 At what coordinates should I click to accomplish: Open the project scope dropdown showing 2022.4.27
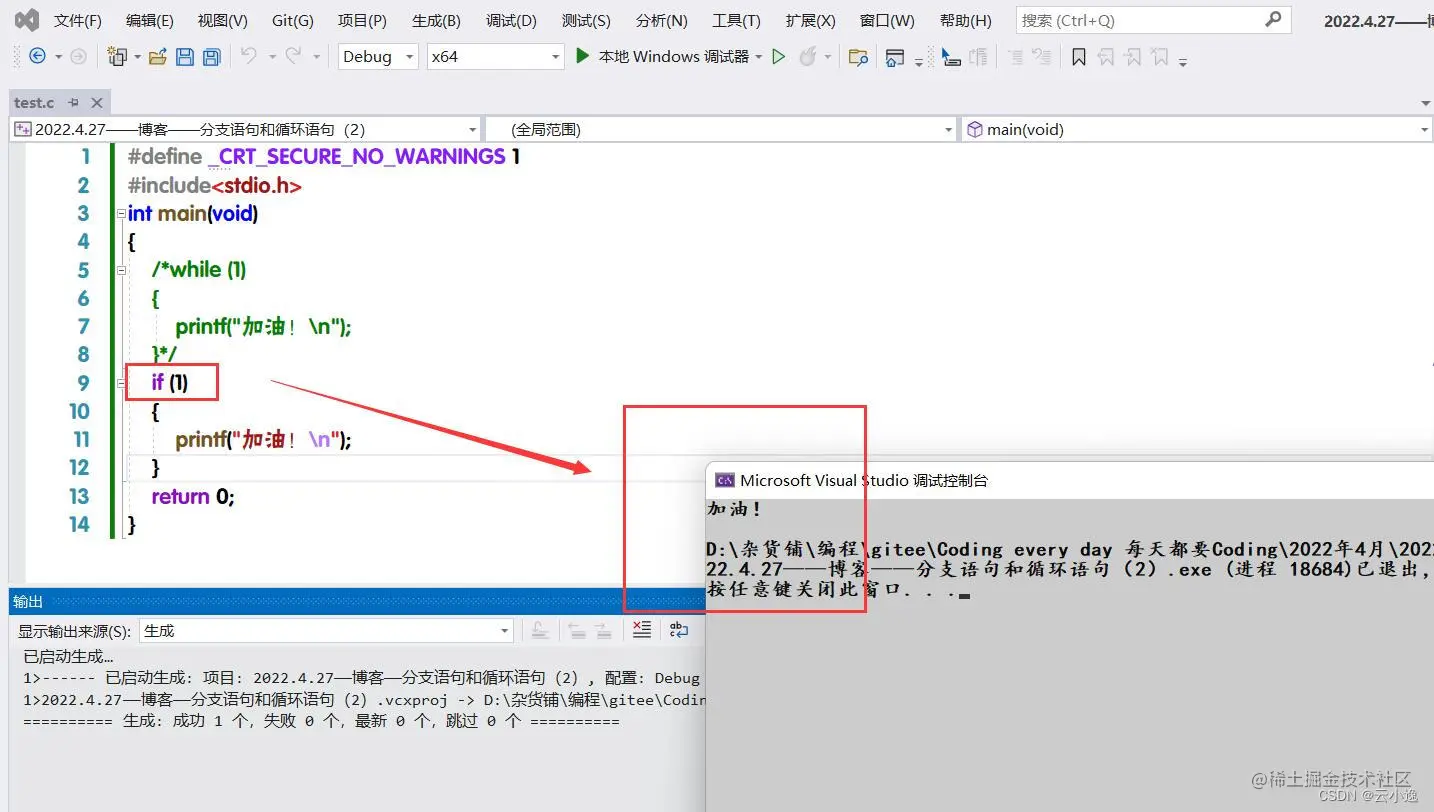246,129
